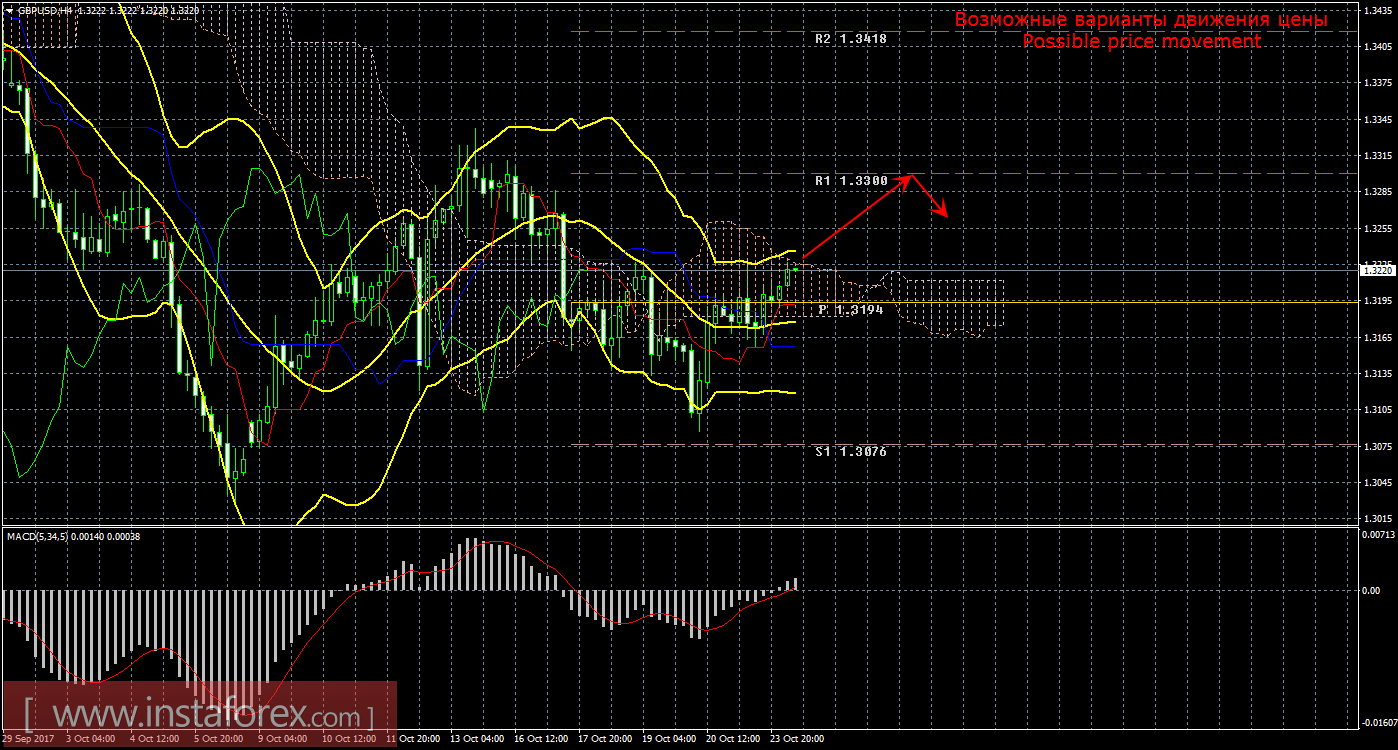Click the 1.3105 price axis value
1398x750 pixels.
coord(1378,410)
